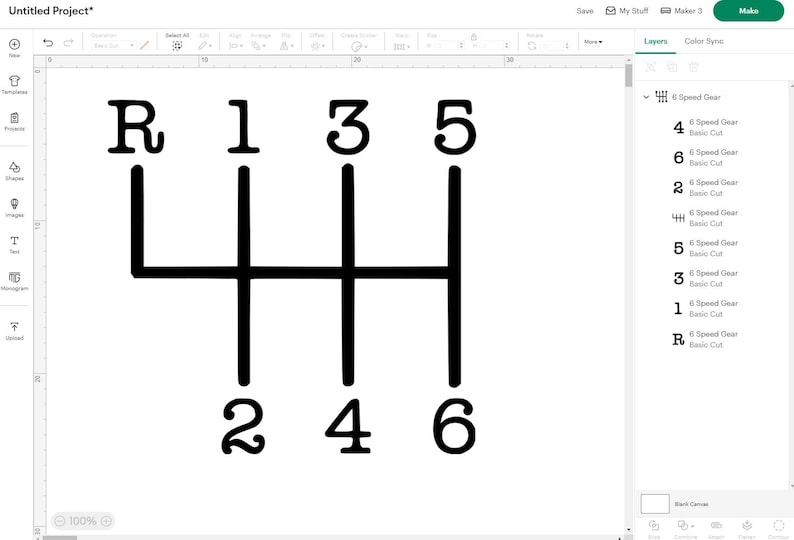
Task: Click the Contour tool
Action: click(x=779, y=528)
